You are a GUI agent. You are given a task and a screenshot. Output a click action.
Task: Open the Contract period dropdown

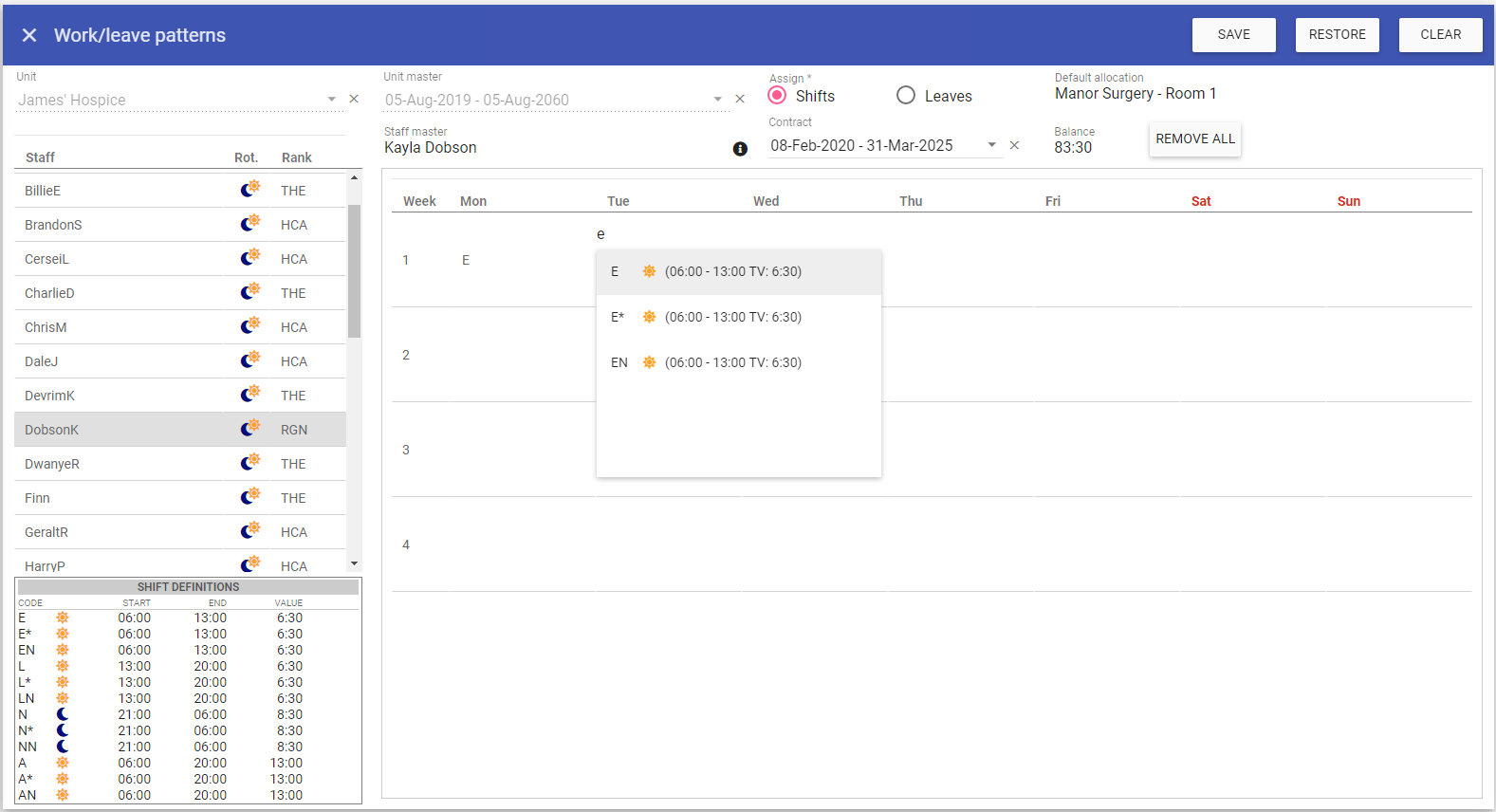coord(991,145)
